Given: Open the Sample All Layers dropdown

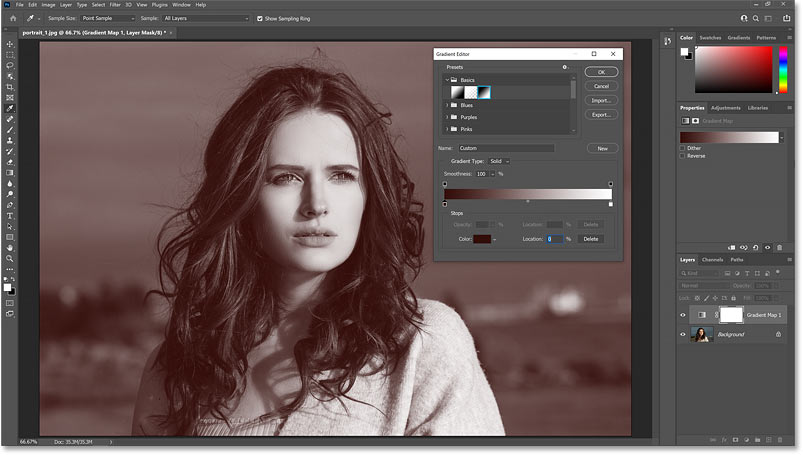Looking at the screenshot, I should 206,18.
